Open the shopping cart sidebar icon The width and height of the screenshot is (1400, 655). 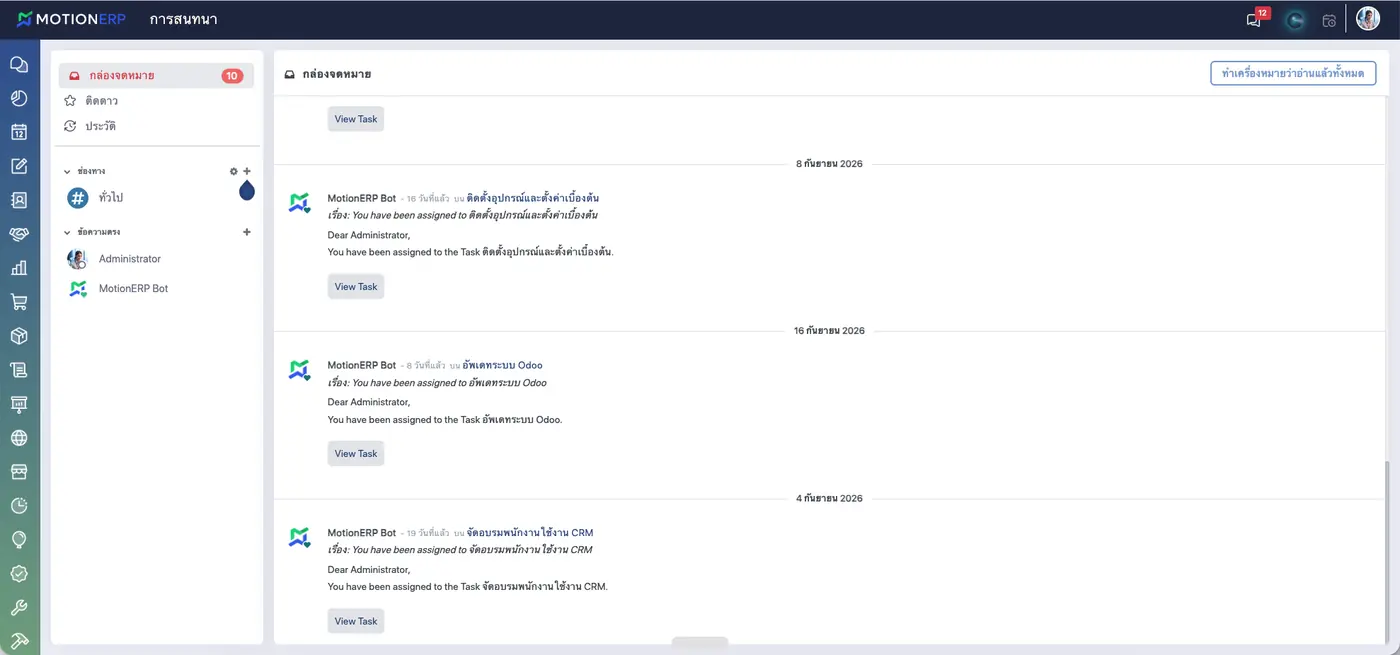point(19,302)
